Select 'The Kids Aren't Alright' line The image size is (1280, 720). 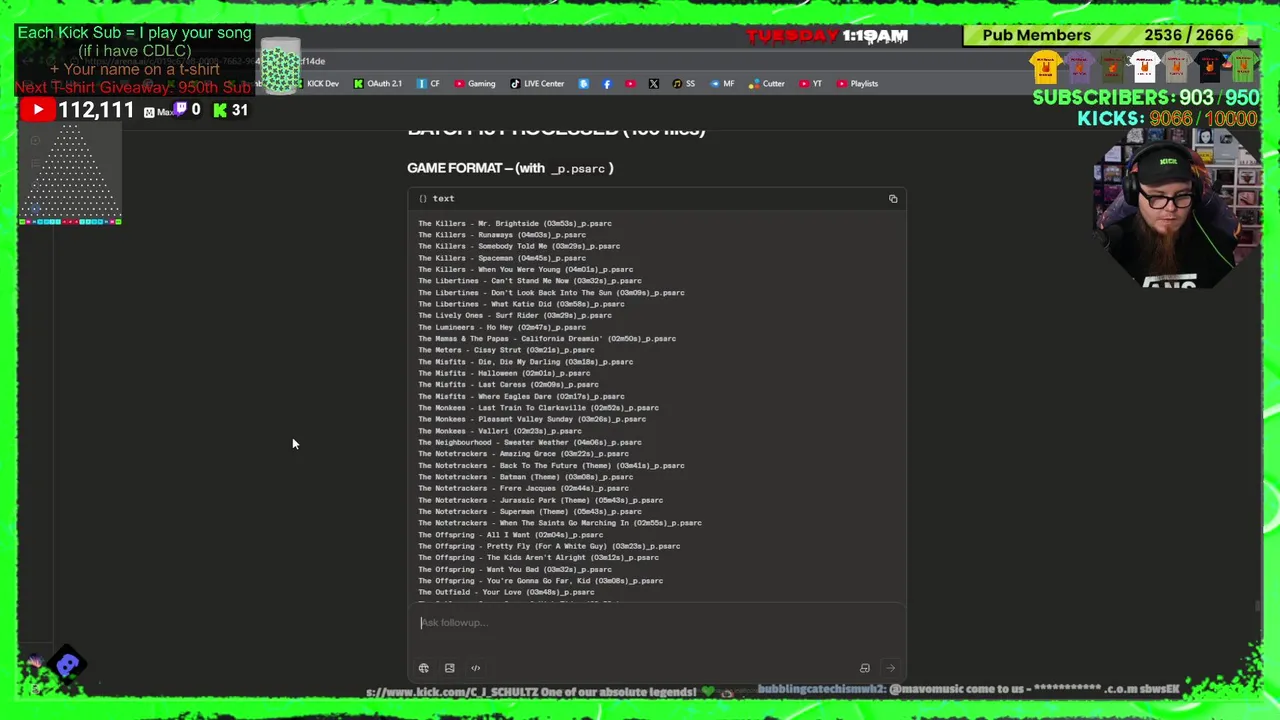[x=539, y=558]
